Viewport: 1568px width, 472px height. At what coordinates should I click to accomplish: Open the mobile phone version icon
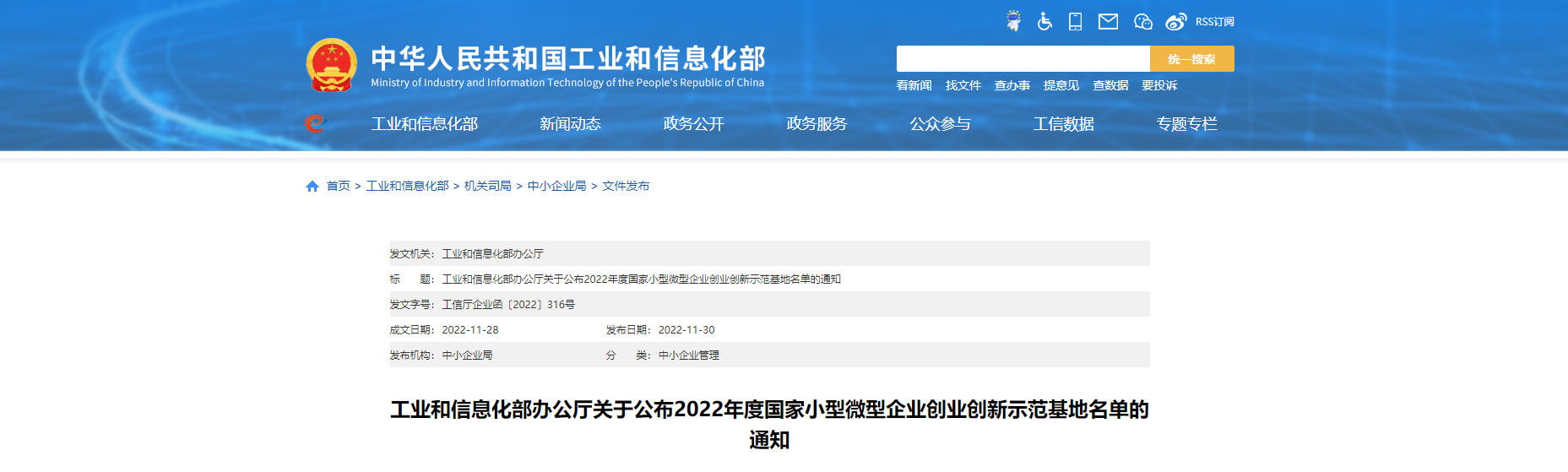click(1075, 21)
